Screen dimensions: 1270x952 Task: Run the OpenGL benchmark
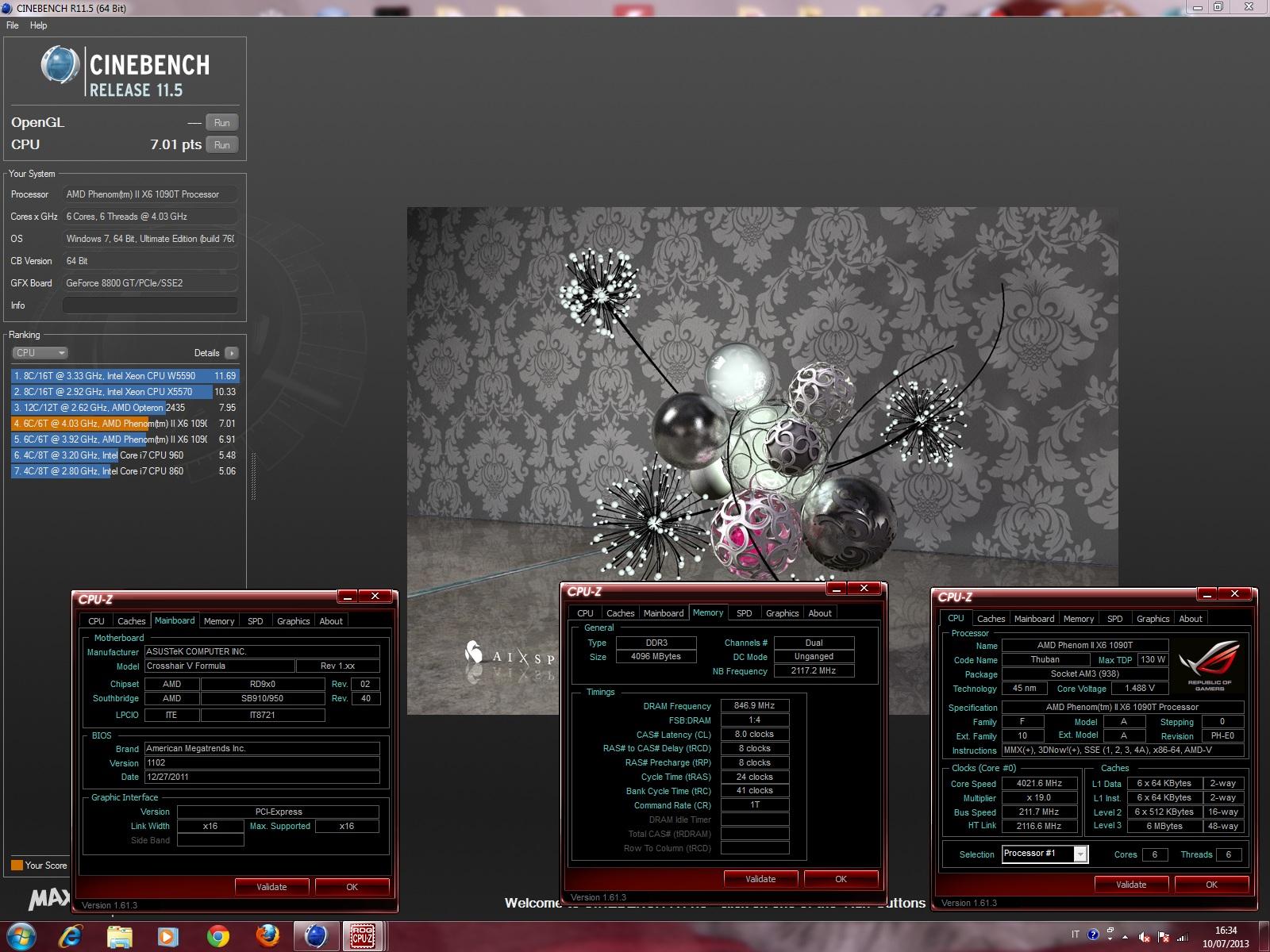[222, 123]
